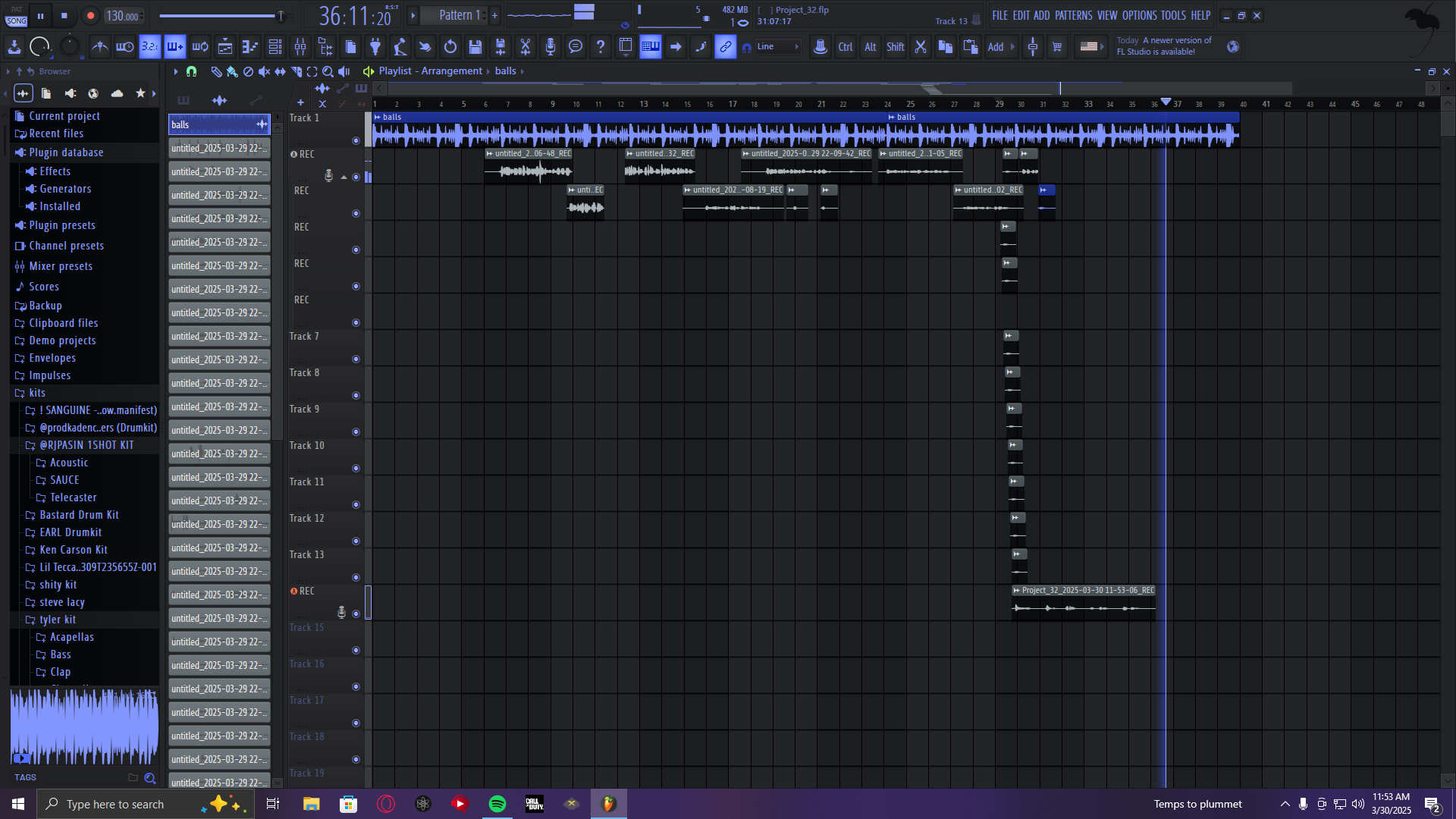
Task: Toggle PAT/SONG mode switch
Action: pyautogui.click(x=17, y=16)
